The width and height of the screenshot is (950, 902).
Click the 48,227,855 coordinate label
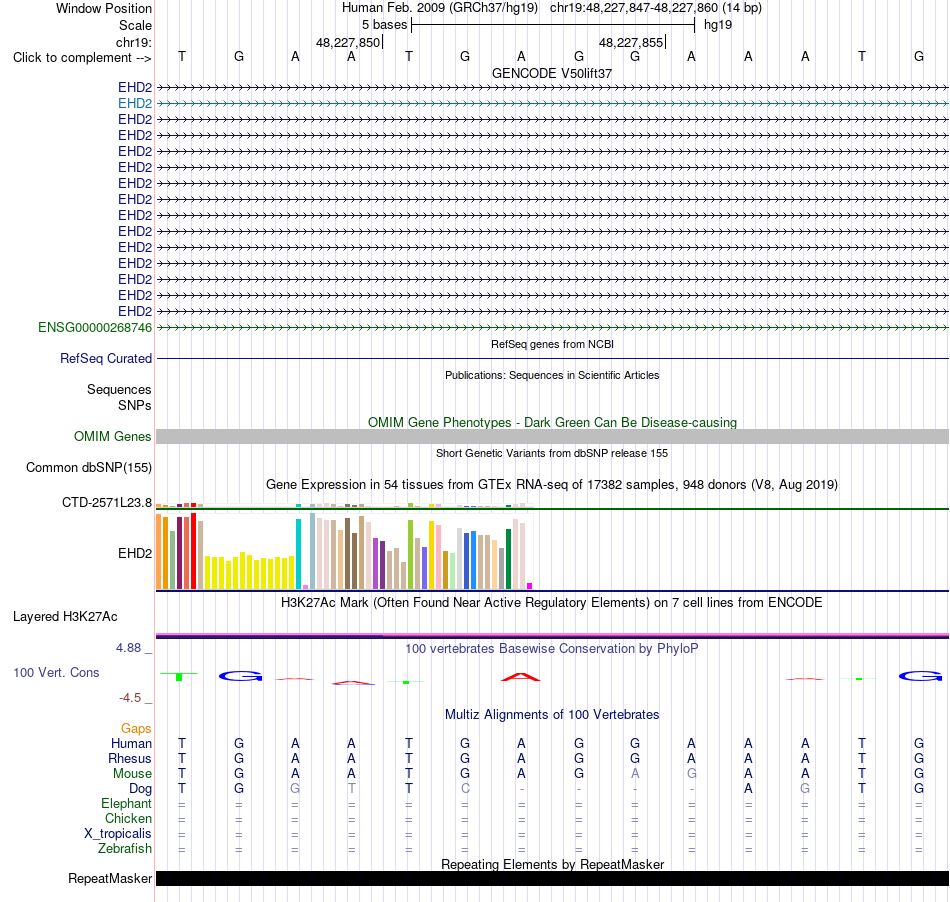631,42
